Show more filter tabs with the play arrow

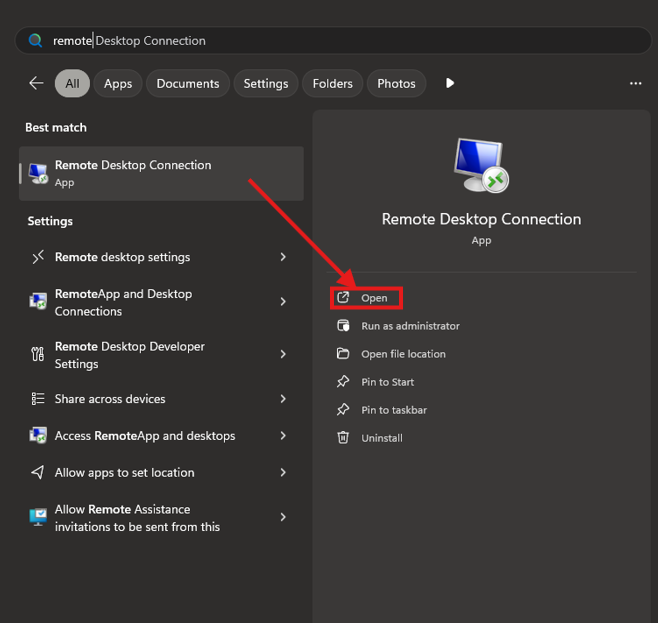pos(450,83)
